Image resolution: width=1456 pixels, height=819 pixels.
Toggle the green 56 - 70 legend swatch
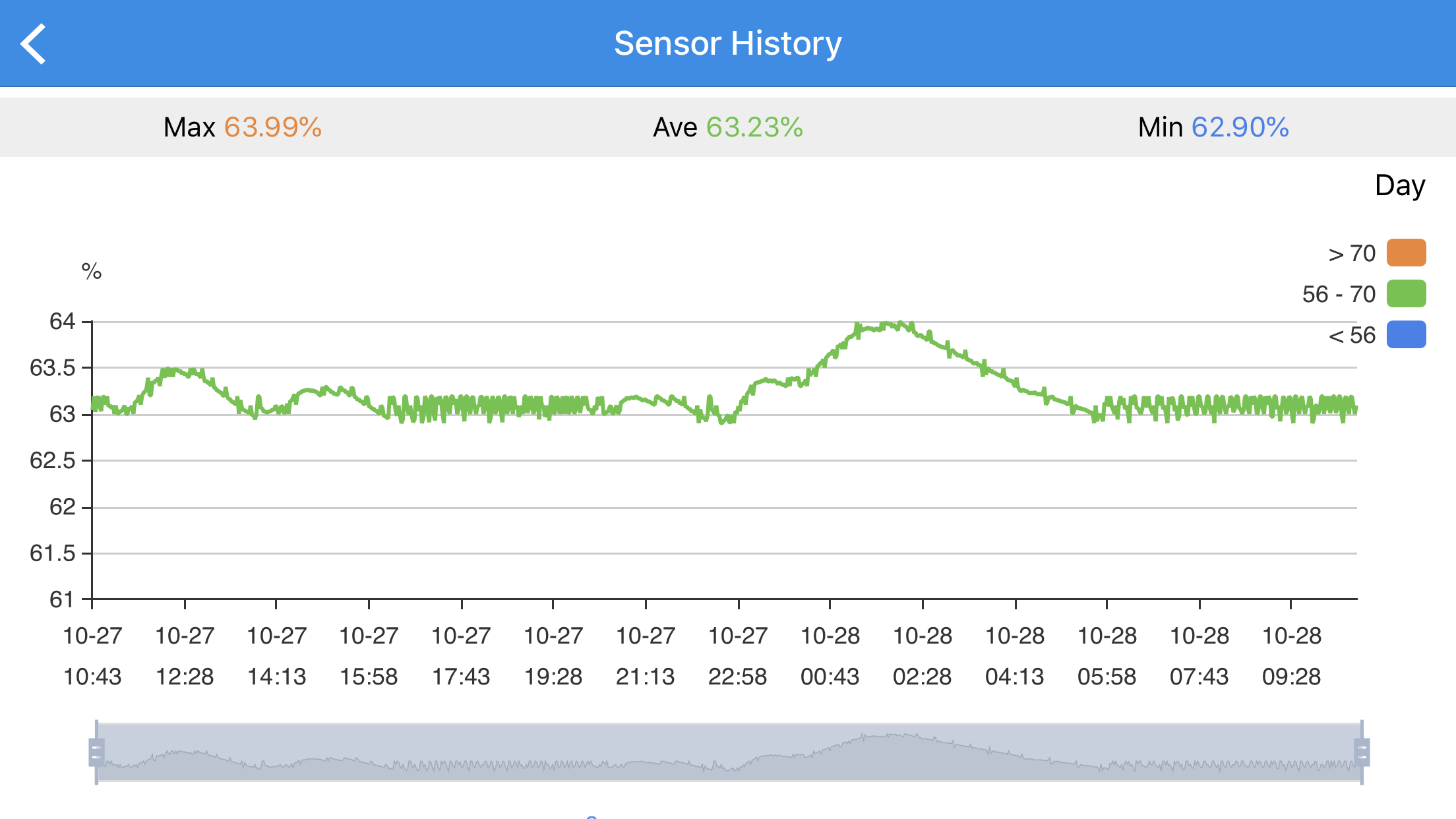point(1406,293)
